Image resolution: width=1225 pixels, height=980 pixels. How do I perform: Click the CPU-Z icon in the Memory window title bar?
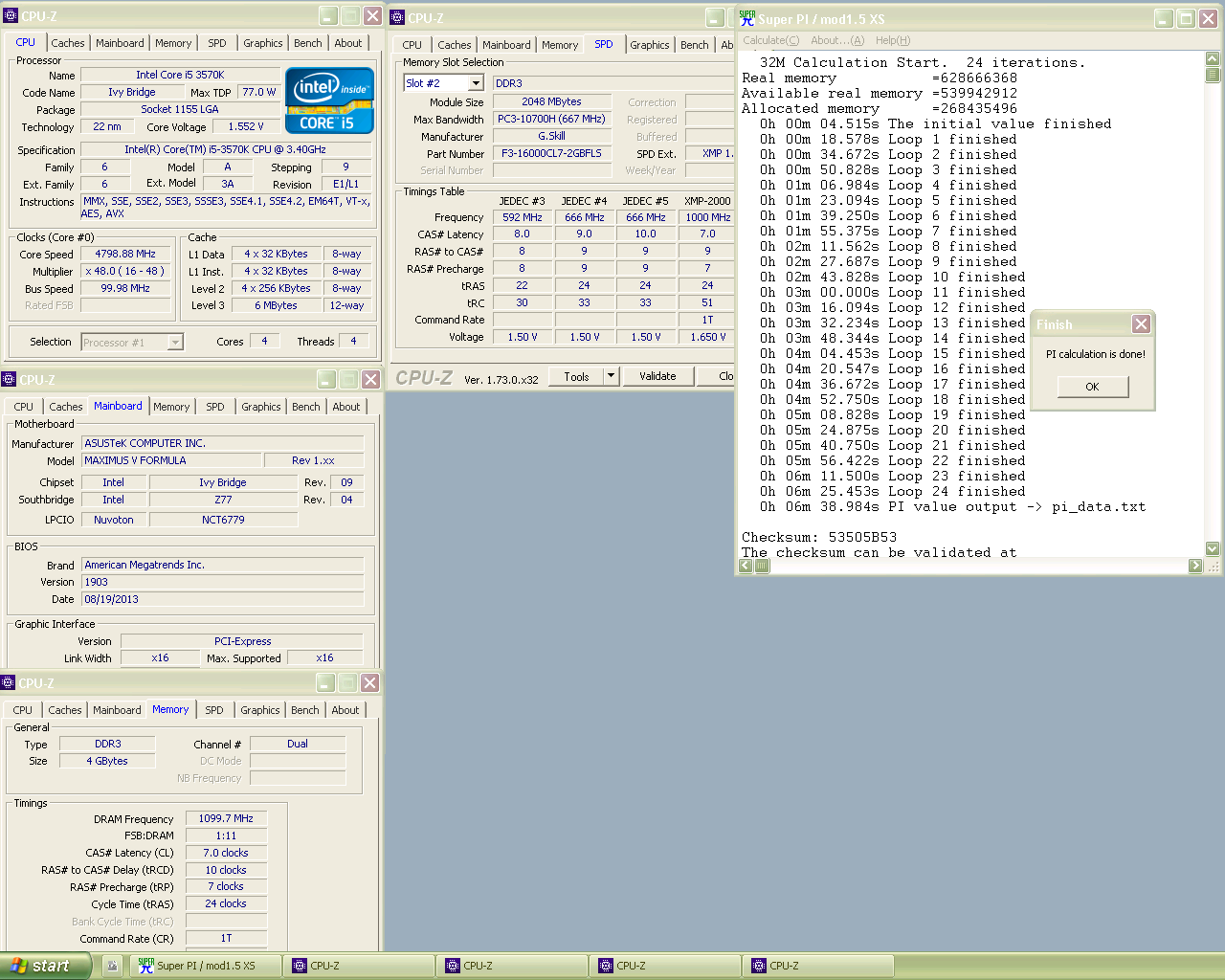(x=9, y=682)
